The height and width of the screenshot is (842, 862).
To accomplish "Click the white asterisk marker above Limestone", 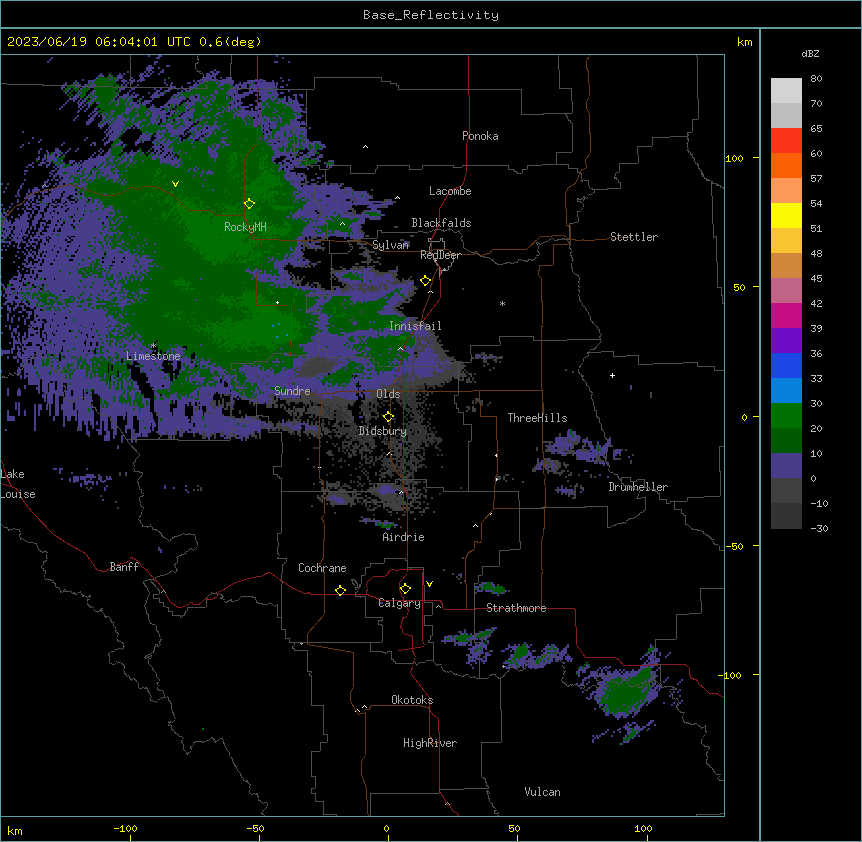I will [x=153, y=346].
